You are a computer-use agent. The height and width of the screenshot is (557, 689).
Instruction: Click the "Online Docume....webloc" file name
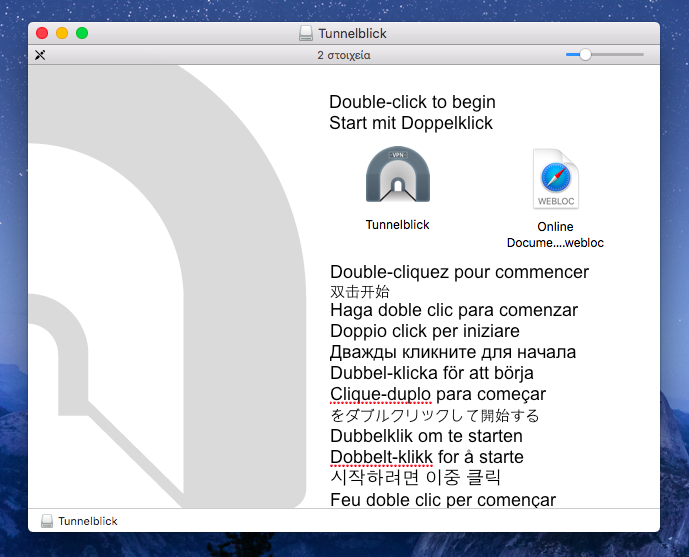[x=555, y=235]
